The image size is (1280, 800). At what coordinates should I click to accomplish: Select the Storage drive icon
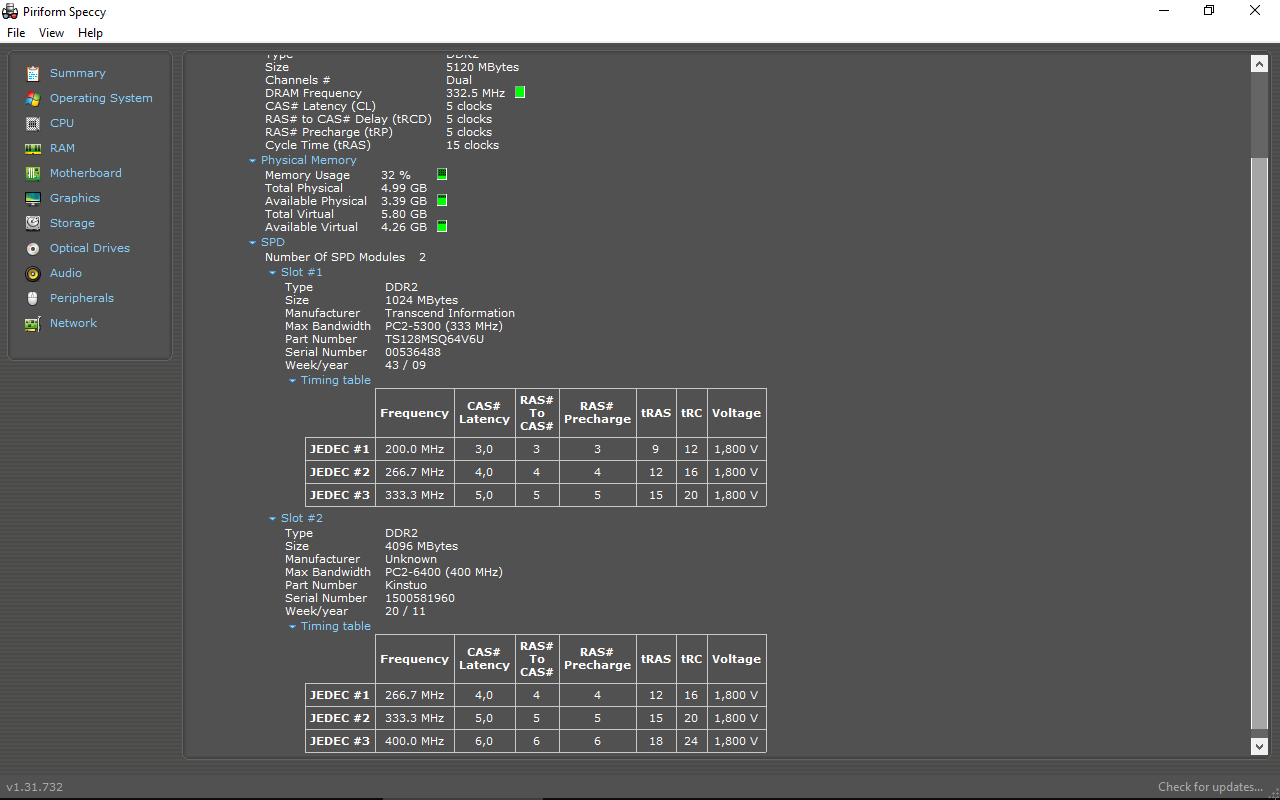[33, 223]
